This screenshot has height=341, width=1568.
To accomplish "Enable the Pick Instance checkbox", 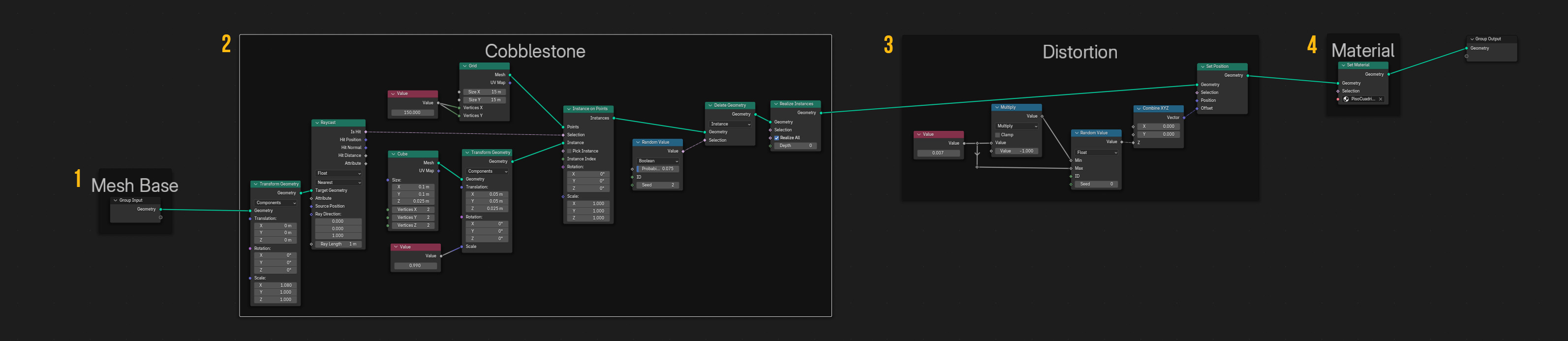I will point(569,151).
